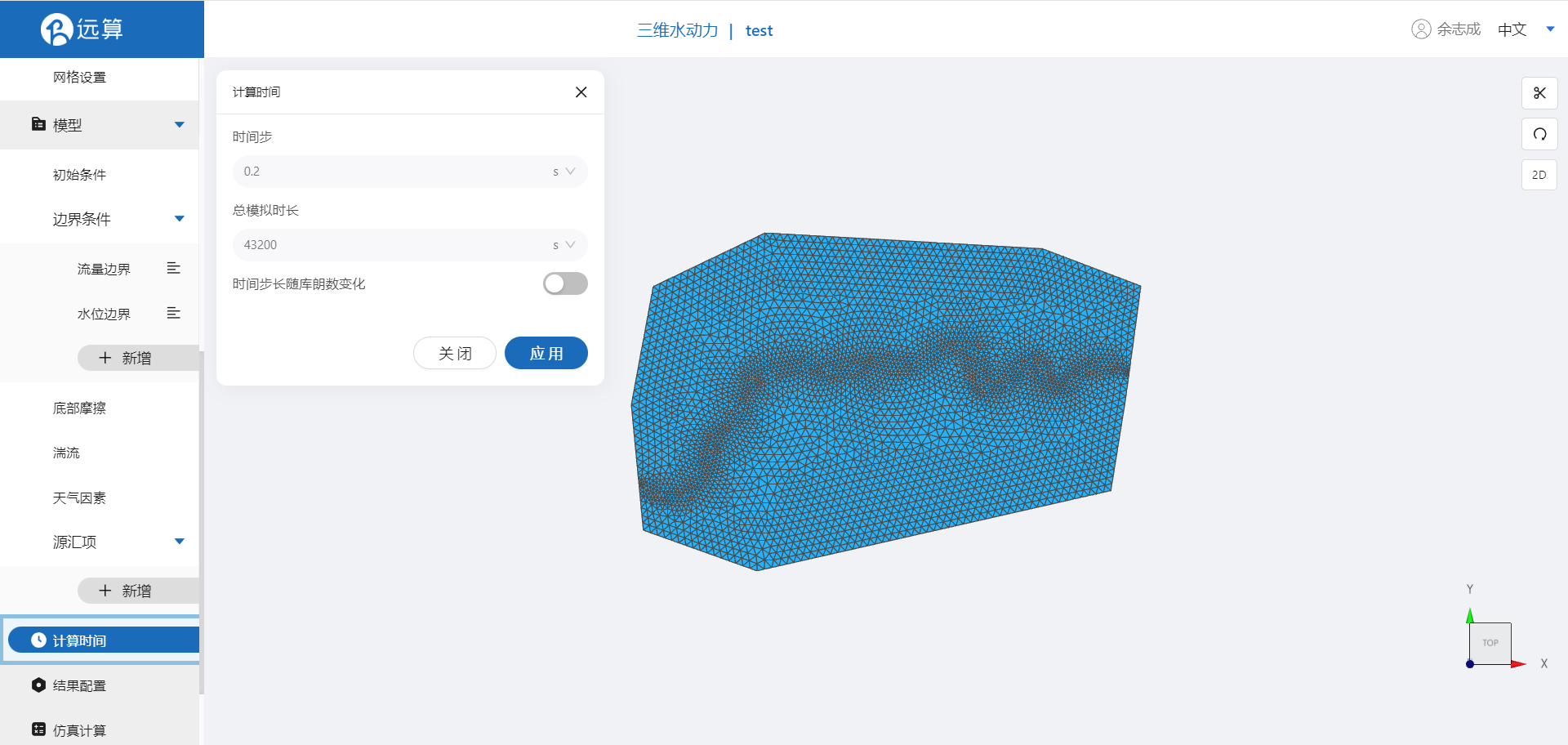Switch to 2D view button
The width and height of the screenshot is (1568, 745).
pyautogui.click(x=1539, y=175)
